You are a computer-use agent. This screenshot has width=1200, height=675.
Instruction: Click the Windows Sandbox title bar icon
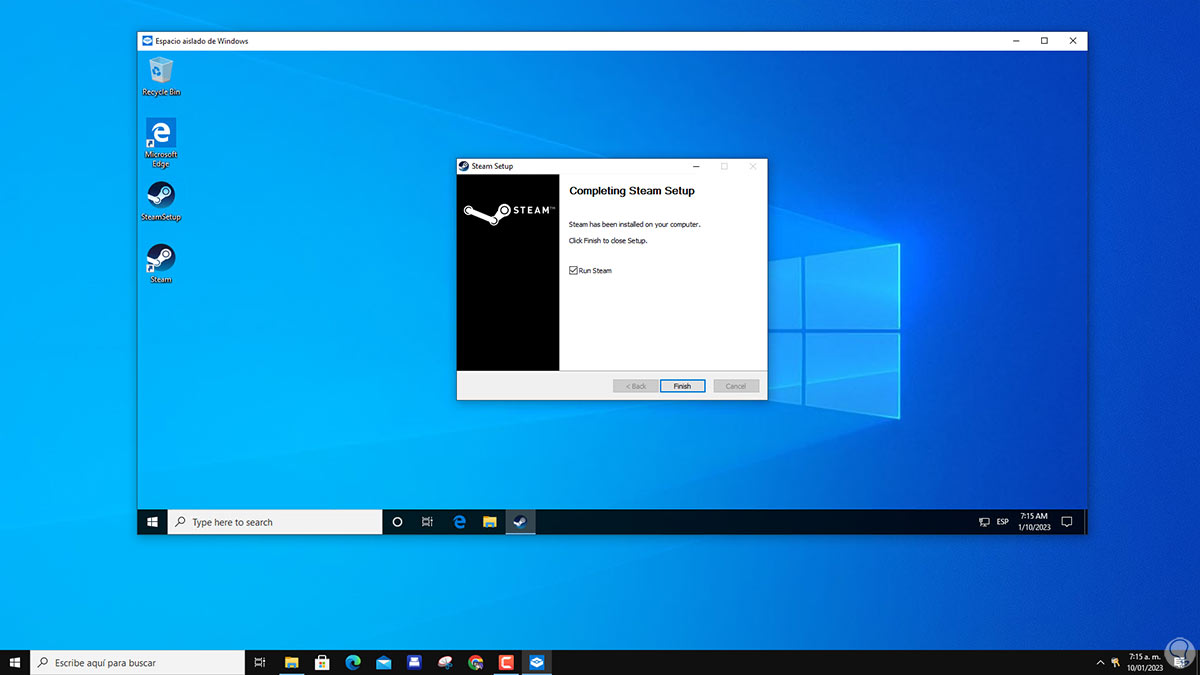(147, 41)
